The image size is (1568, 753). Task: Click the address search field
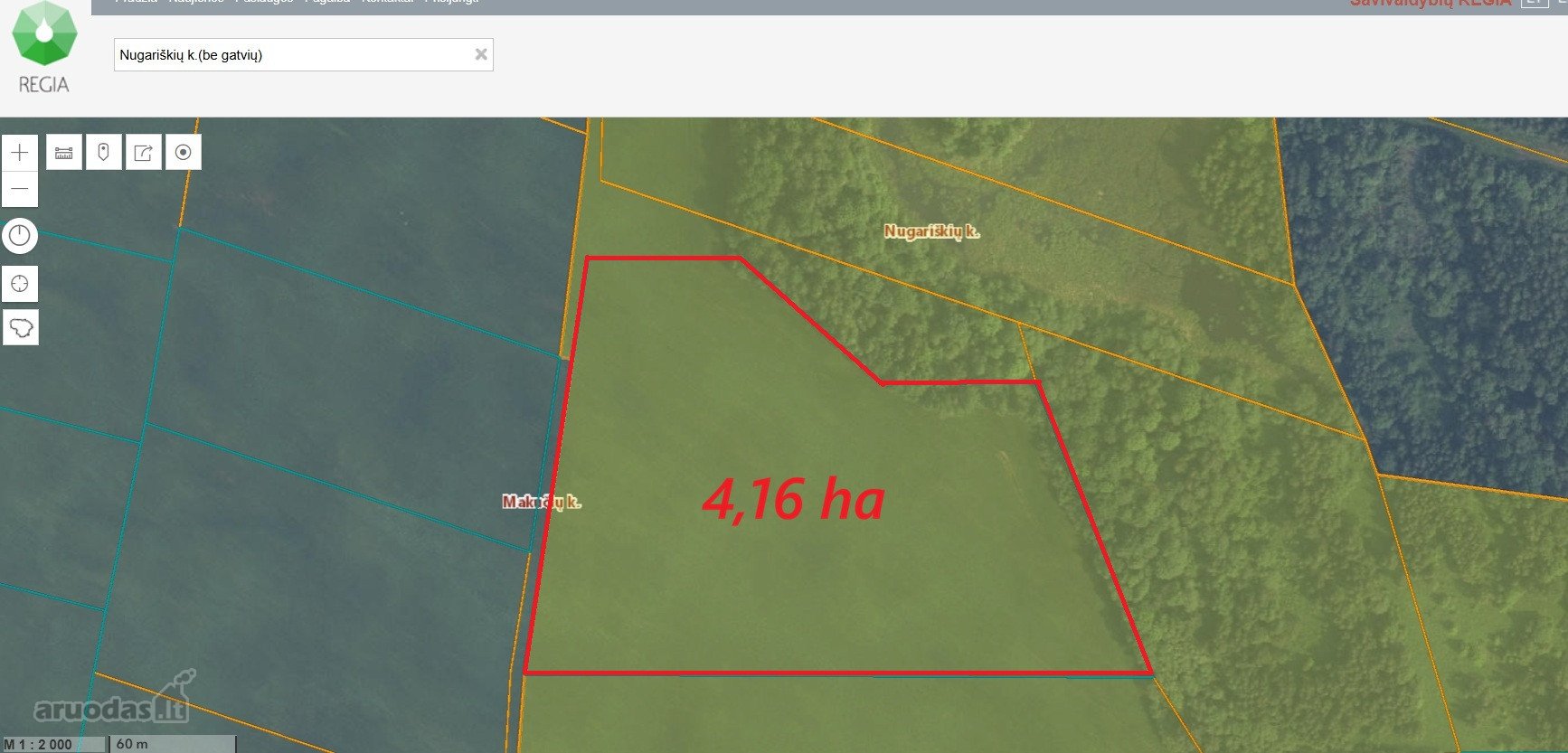pos(303,54)
